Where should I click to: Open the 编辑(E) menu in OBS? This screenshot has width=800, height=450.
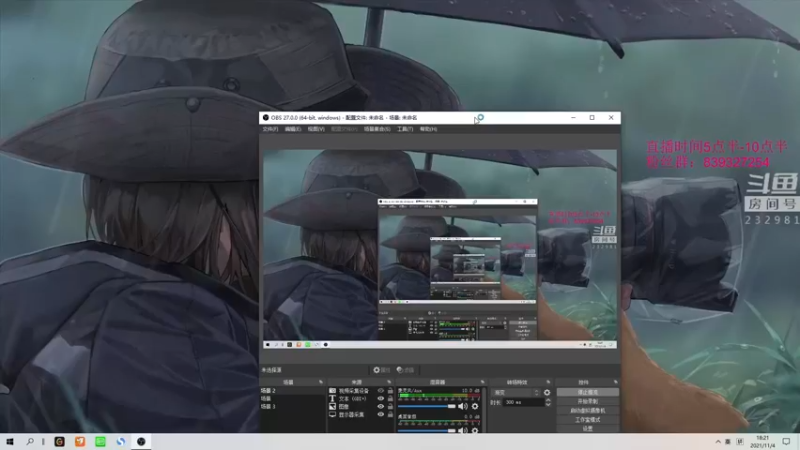tap(293, 129)
